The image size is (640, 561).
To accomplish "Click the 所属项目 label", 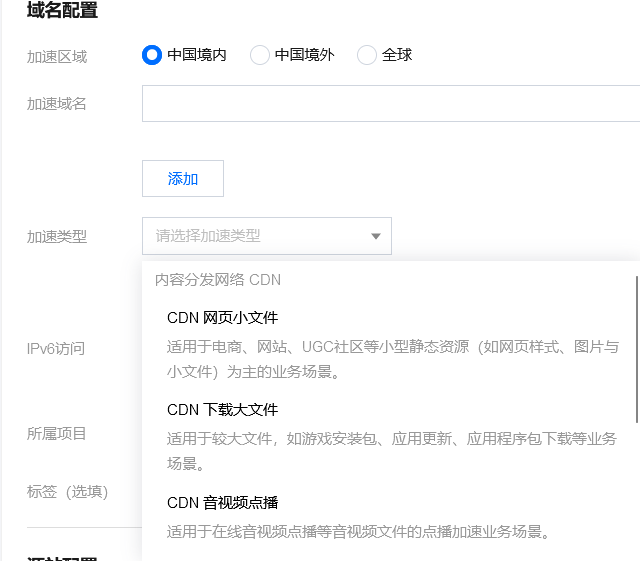I will (57, 434).
